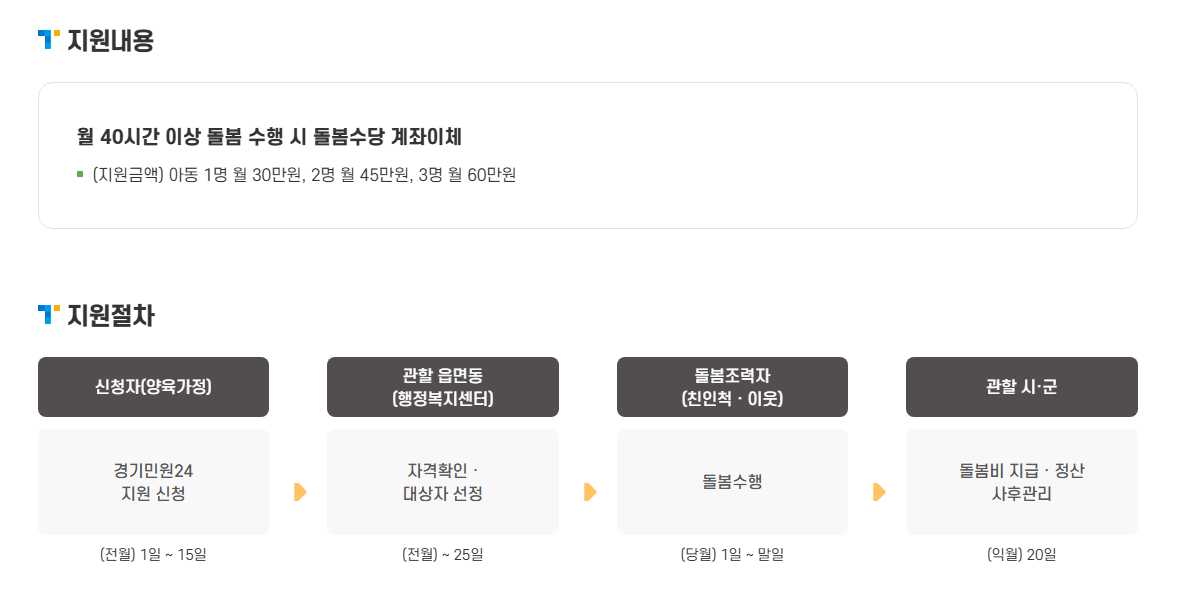Click the 돌봄비 지급 · 정산 사후관리 box
The height and width of the screenshot is (609, 1186).
pyautogui.click(x=1022, y=482)
